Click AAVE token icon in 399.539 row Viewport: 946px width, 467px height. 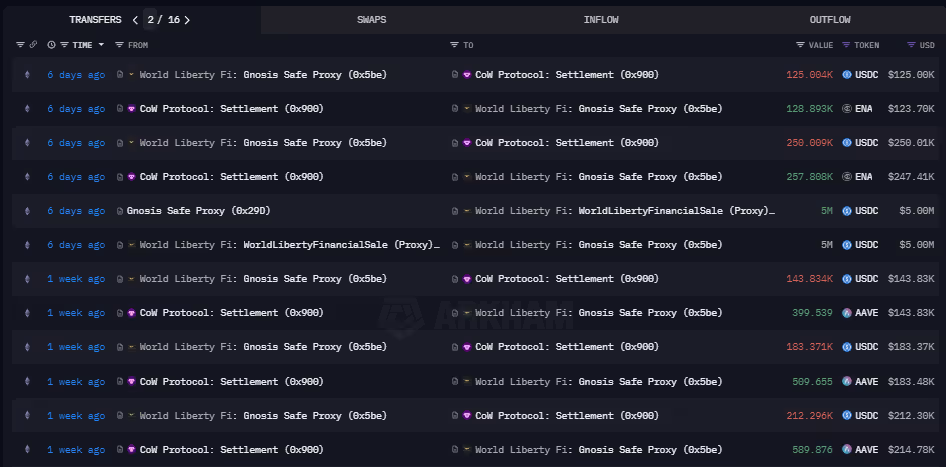pos(847,313)
